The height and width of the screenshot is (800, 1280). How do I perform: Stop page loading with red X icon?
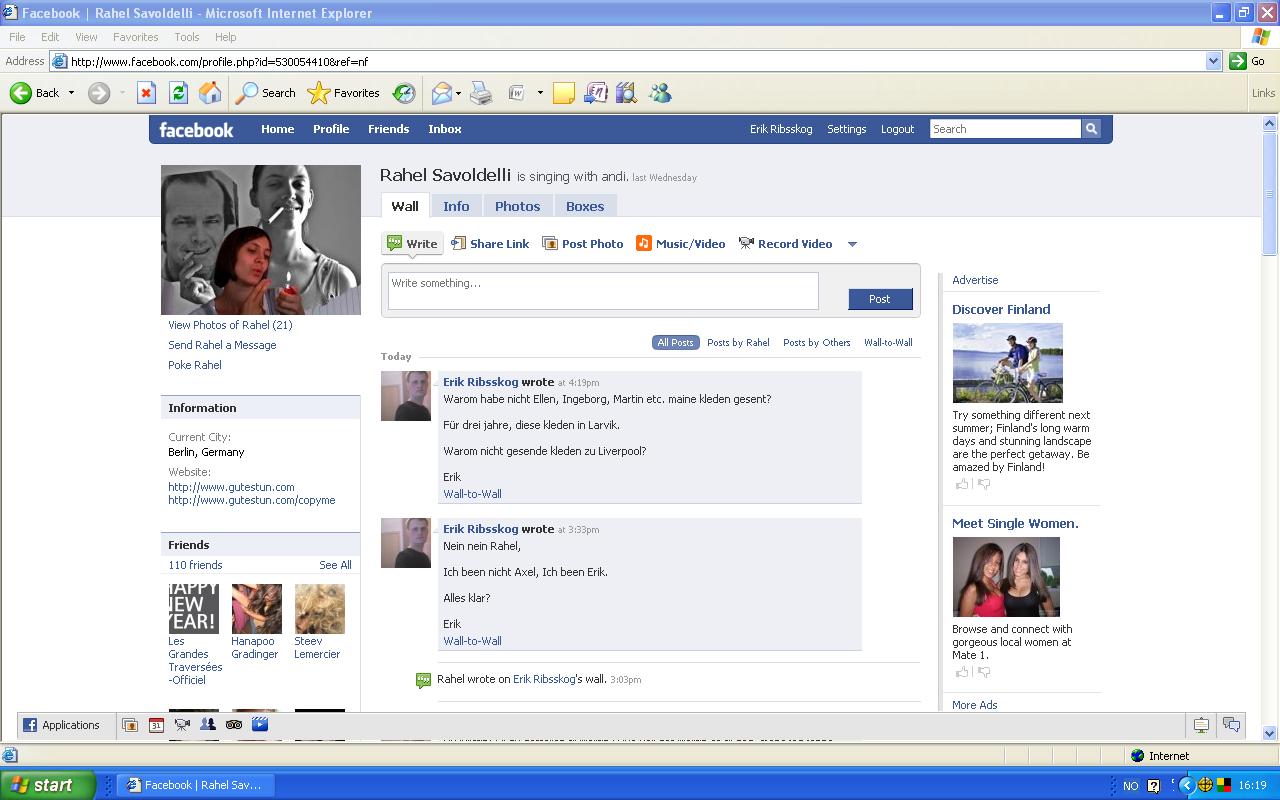pos(146,93)
